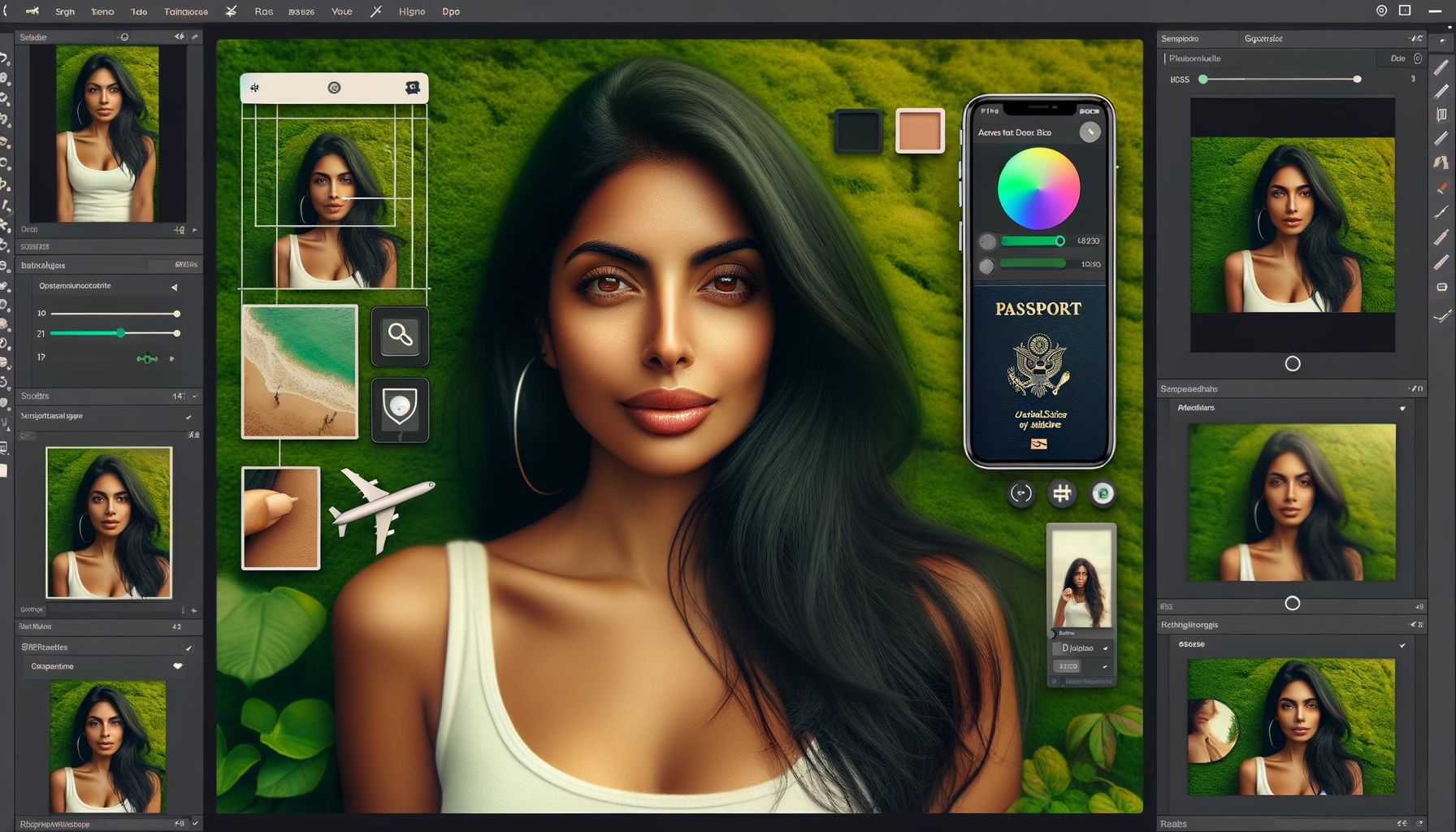Switch to the Gqxersiee tab
Screen dimensions: 1456x832
(x=1263, y=38)
